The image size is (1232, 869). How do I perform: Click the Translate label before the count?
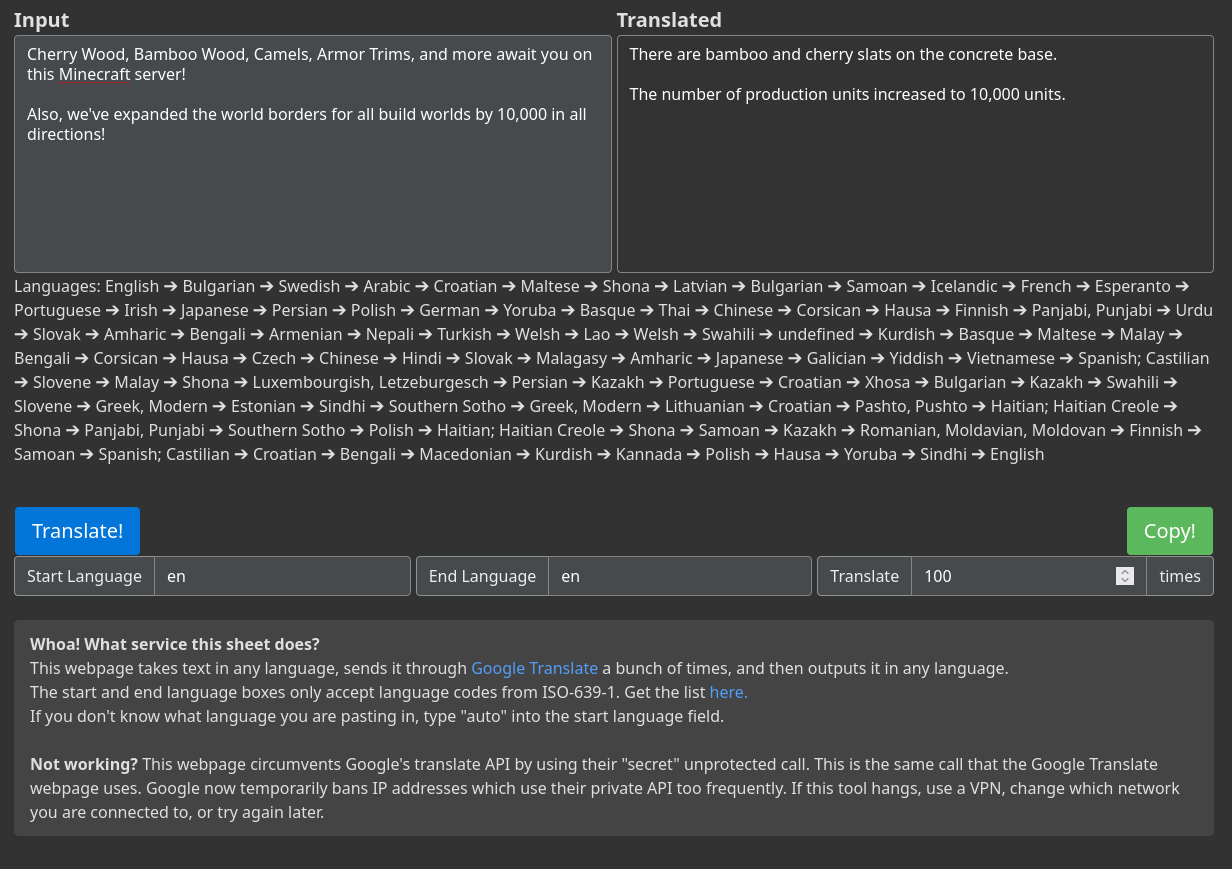(864, 576)
